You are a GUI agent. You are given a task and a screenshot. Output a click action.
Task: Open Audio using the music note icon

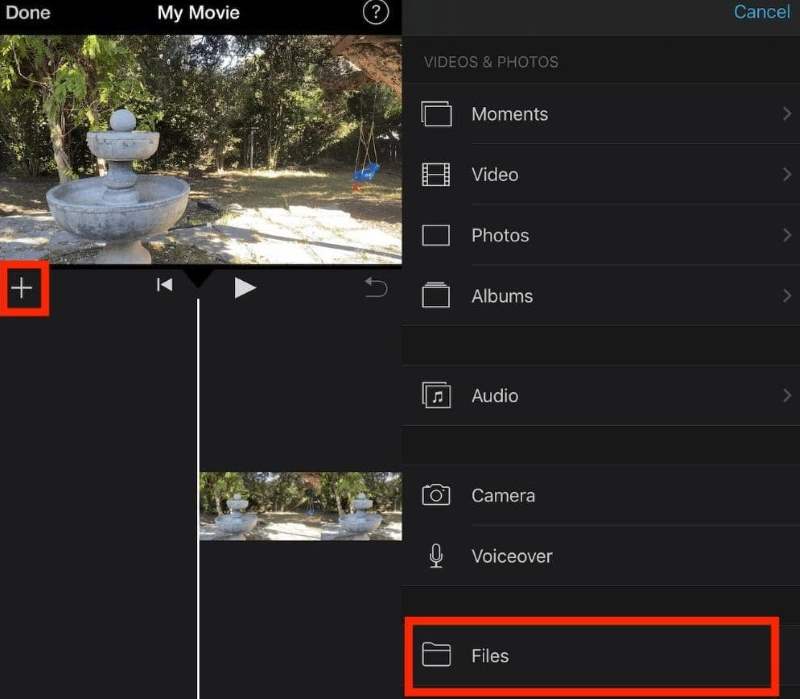438,395
